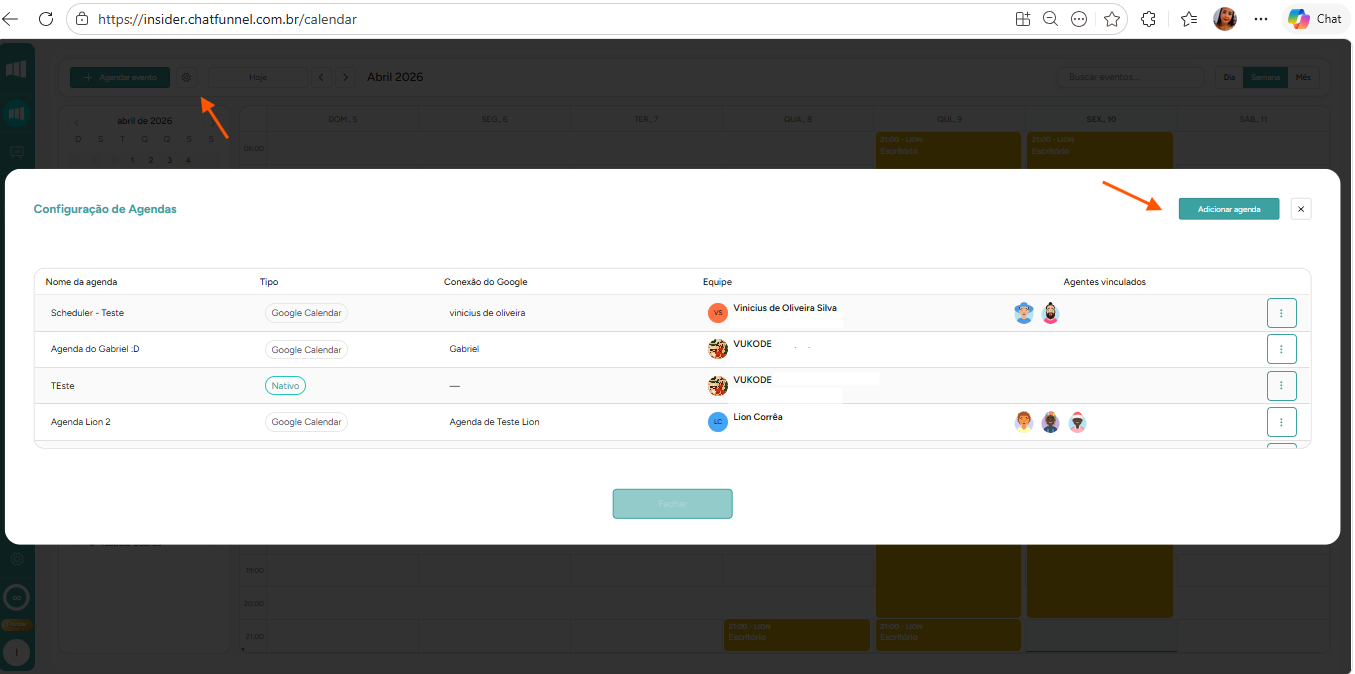Click the Google connection vinicius de oliveira
Image resolution: width=1355 pixels, height=674 pixels.
click(x=487, y=313)
